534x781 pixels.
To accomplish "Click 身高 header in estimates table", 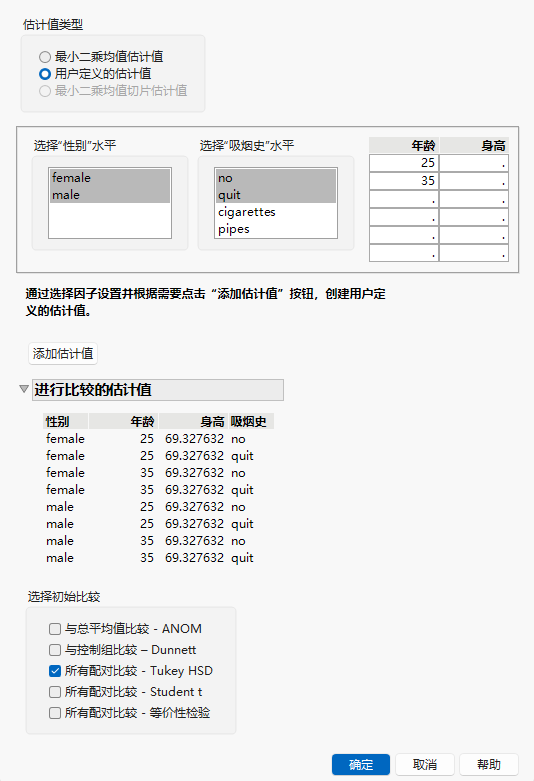I will 193,421.
